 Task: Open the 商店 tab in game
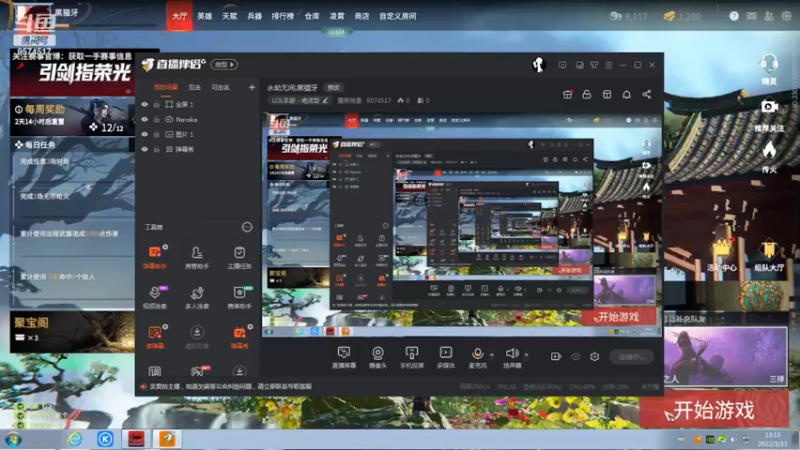coord(362,16)
